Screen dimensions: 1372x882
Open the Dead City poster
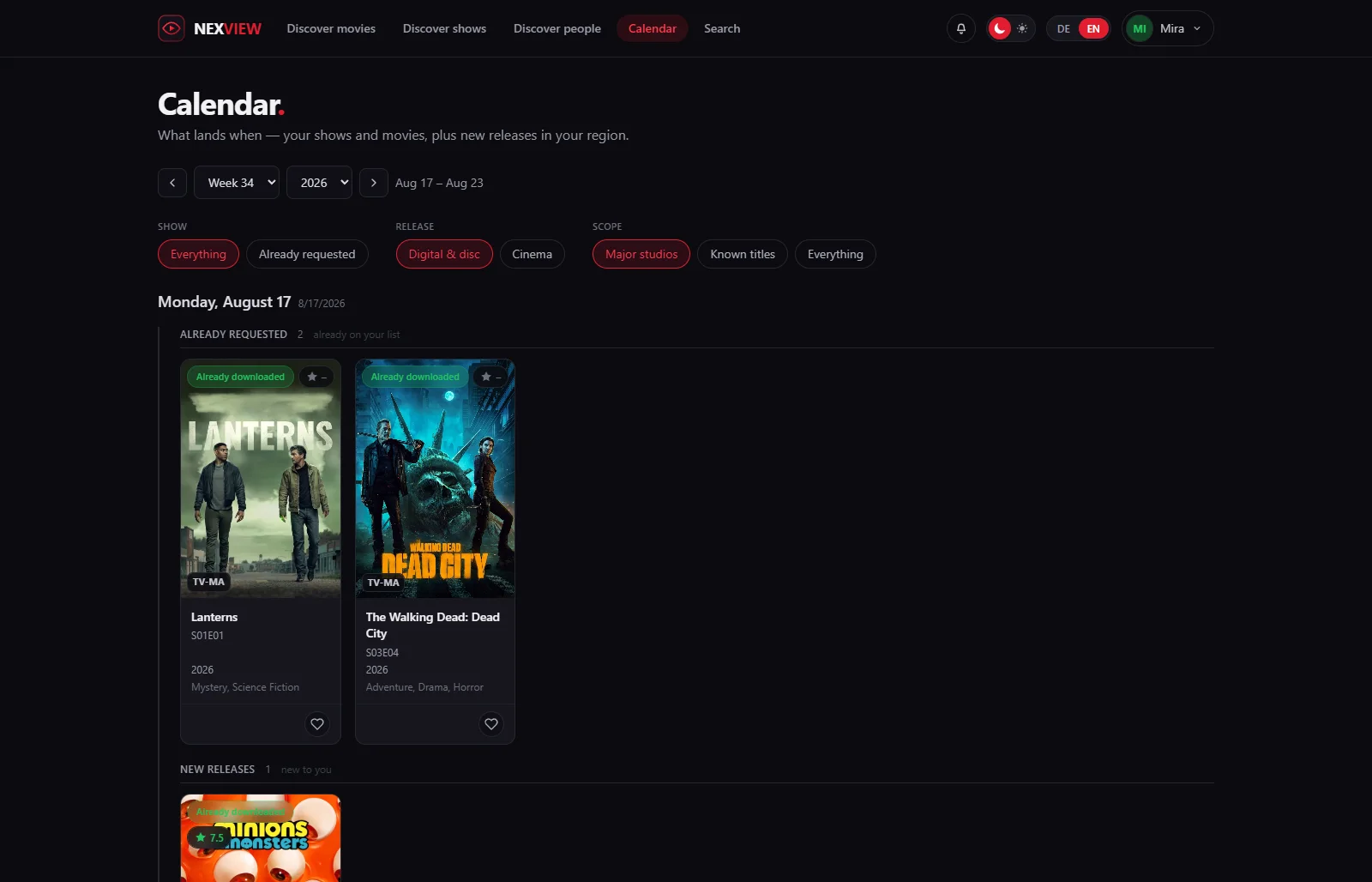click(436, 479)
